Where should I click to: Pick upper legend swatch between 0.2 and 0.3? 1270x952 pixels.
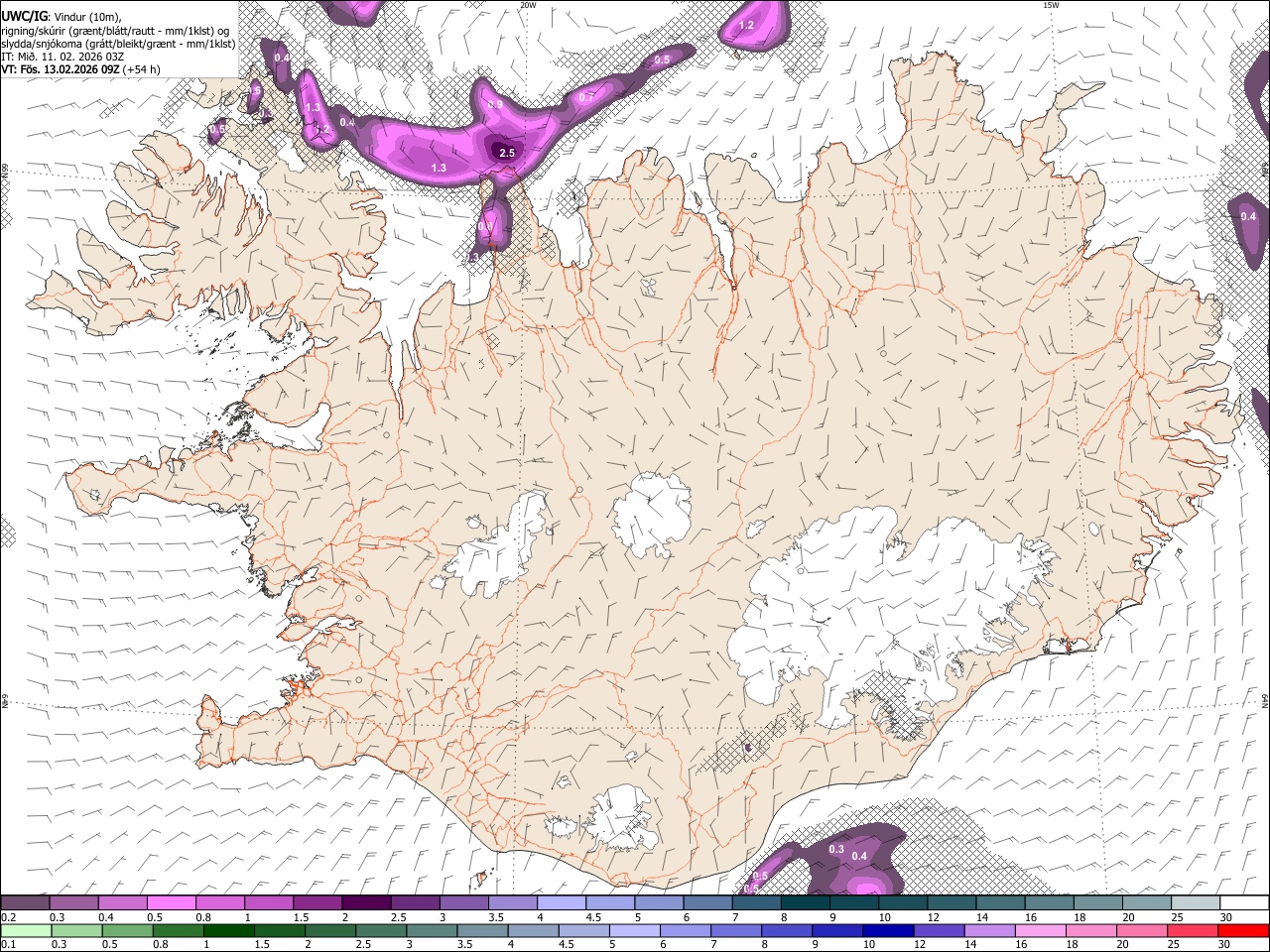(x=25, y=902)
